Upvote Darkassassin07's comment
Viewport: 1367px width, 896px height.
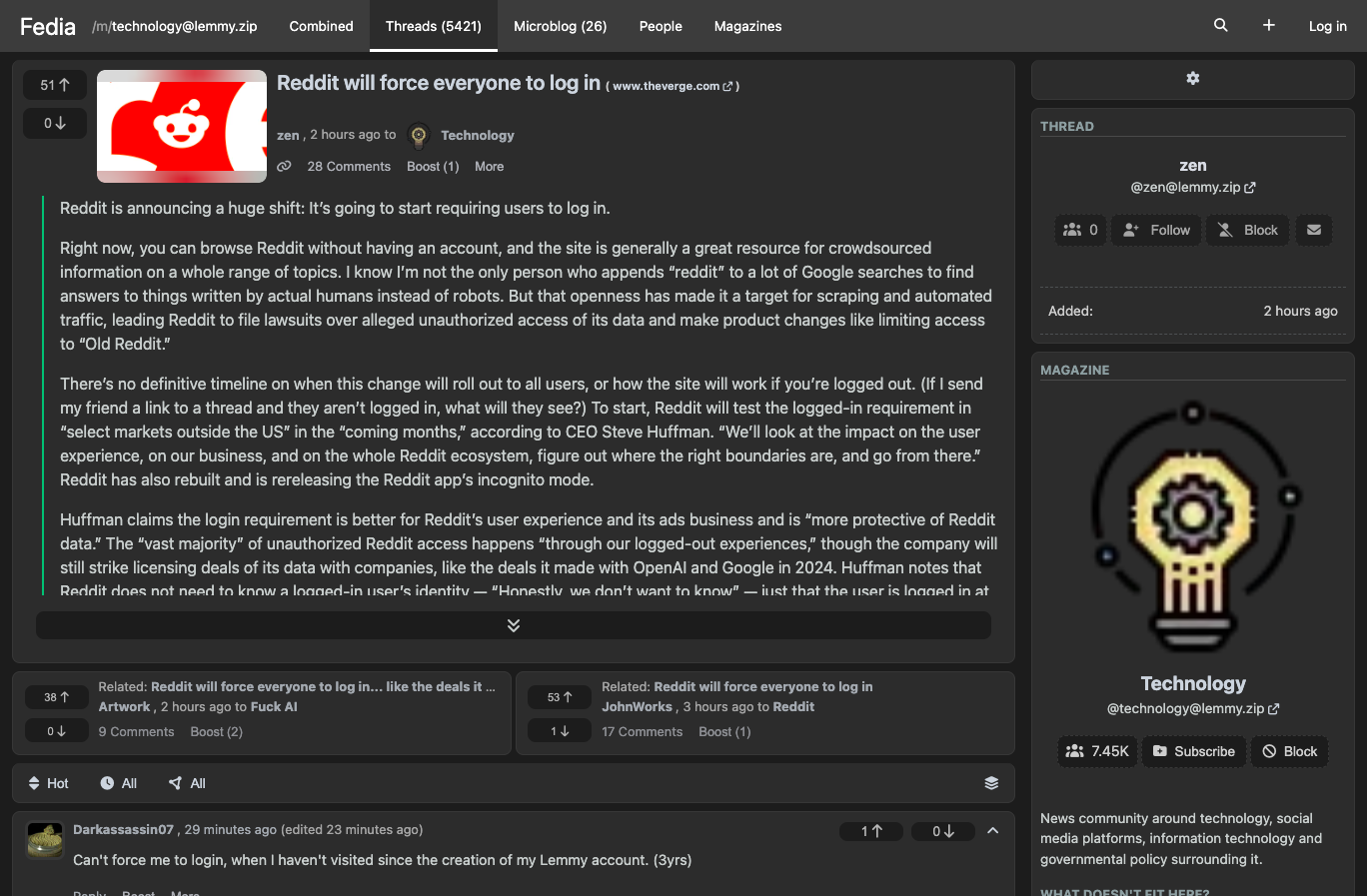tap(871, 831)
